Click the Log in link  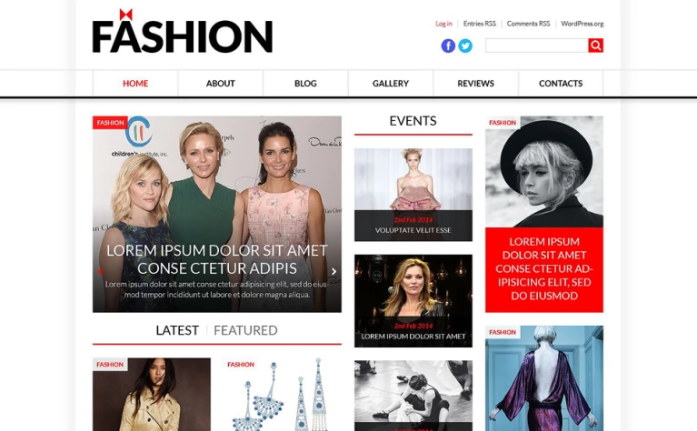443,24
